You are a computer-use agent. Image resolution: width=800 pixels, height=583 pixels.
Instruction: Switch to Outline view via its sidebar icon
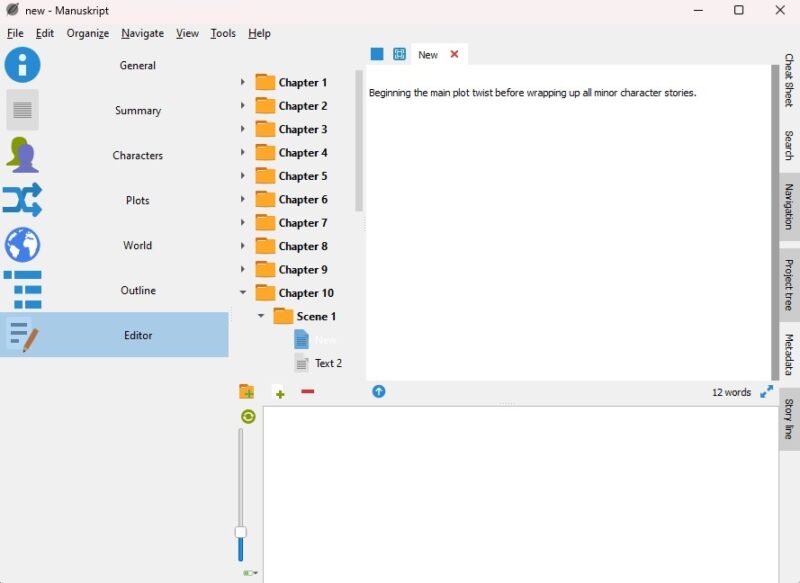[x=23, y=290]
